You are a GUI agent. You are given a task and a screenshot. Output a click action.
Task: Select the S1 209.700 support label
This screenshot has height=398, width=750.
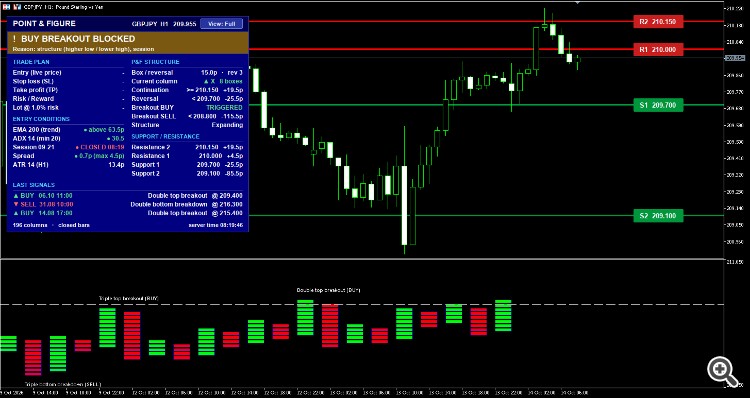658,105
